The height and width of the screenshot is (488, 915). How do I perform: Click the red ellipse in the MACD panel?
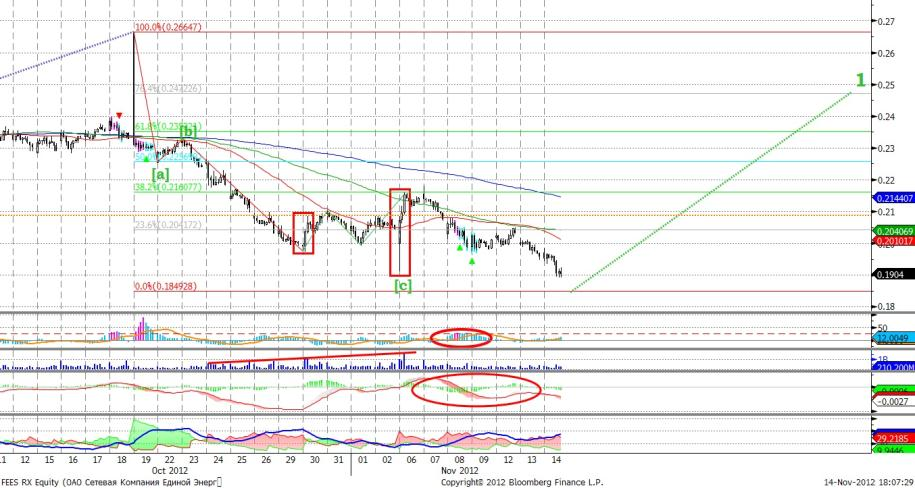(x=475, y=391)
